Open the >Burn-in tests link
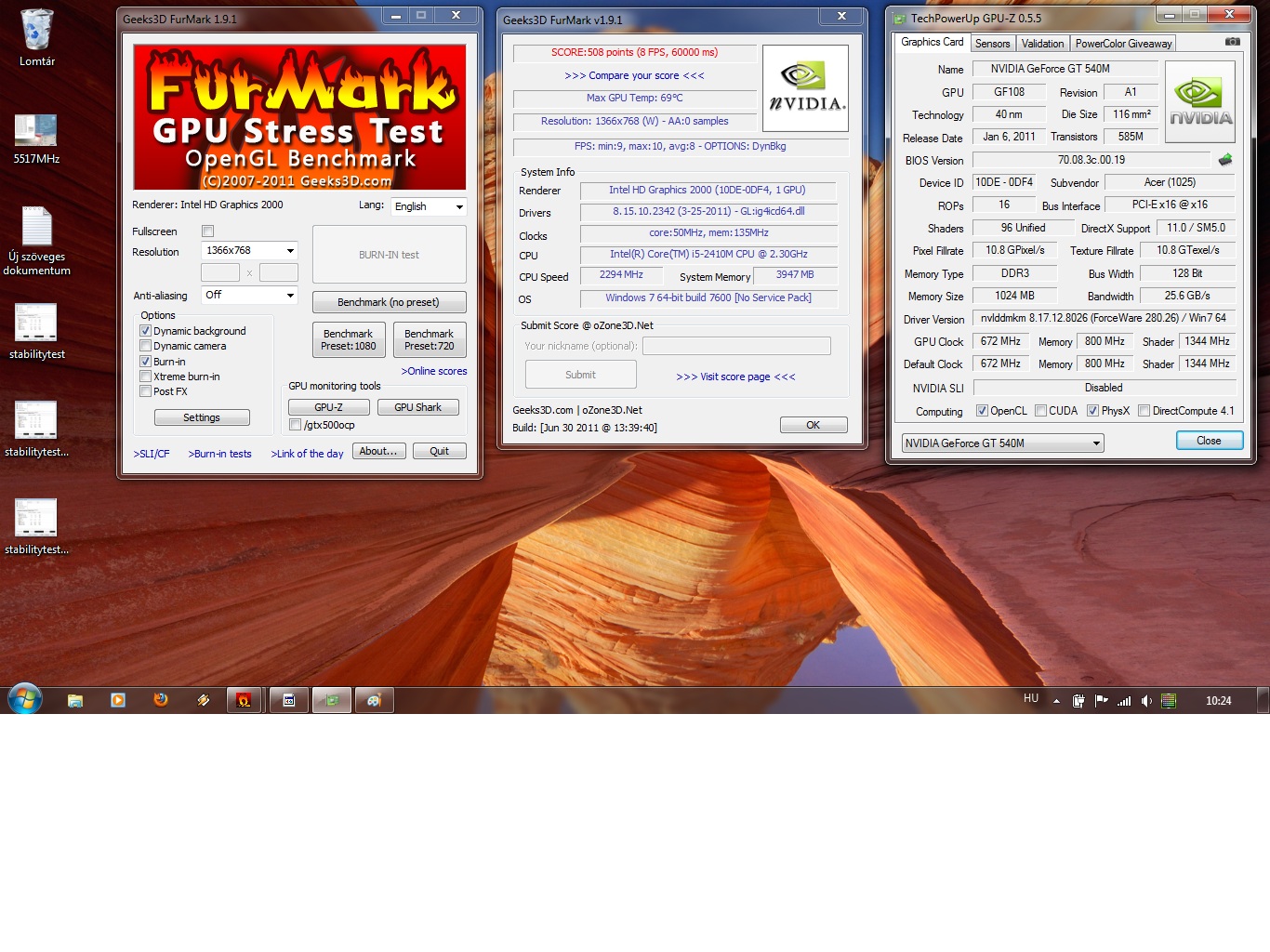 tap(220, 454)
